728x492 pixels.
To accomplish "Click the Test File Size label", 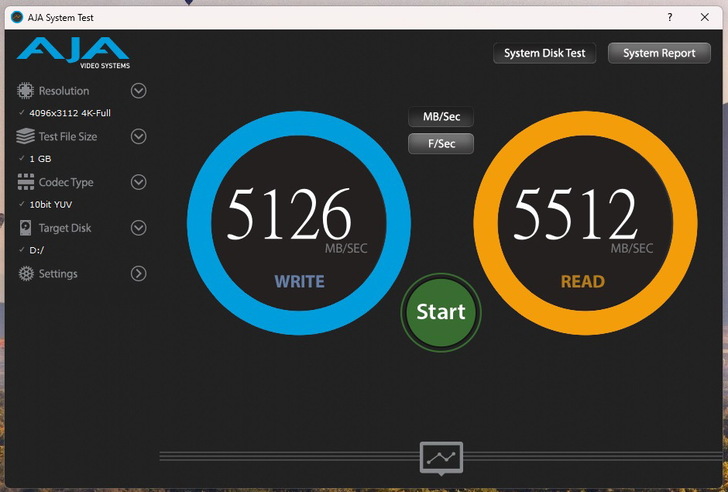I will [x=68, y=136].
